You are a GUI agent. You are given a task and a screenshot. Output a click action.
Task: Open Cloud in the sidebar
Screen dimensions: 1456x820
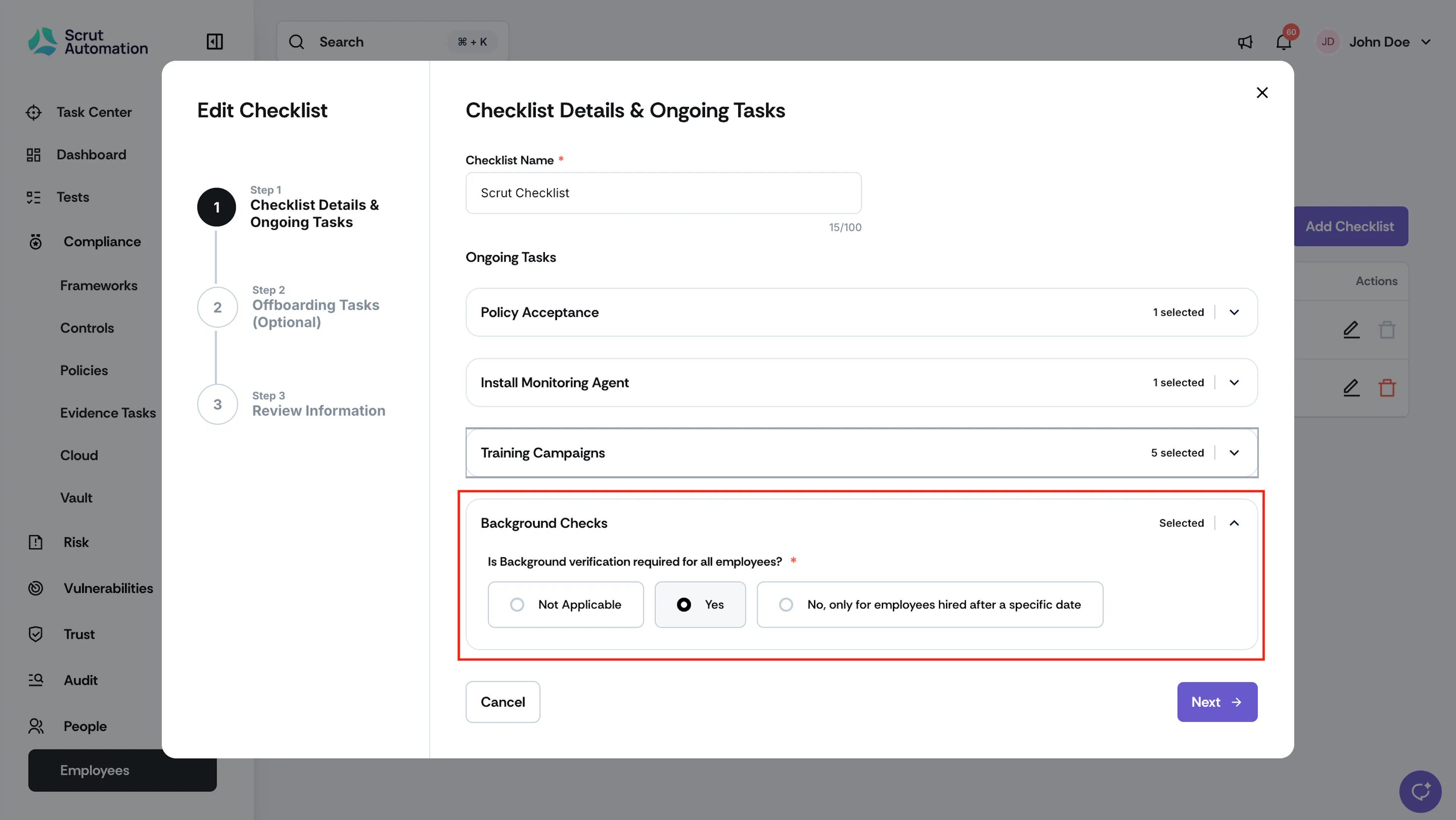click(79, 456)
